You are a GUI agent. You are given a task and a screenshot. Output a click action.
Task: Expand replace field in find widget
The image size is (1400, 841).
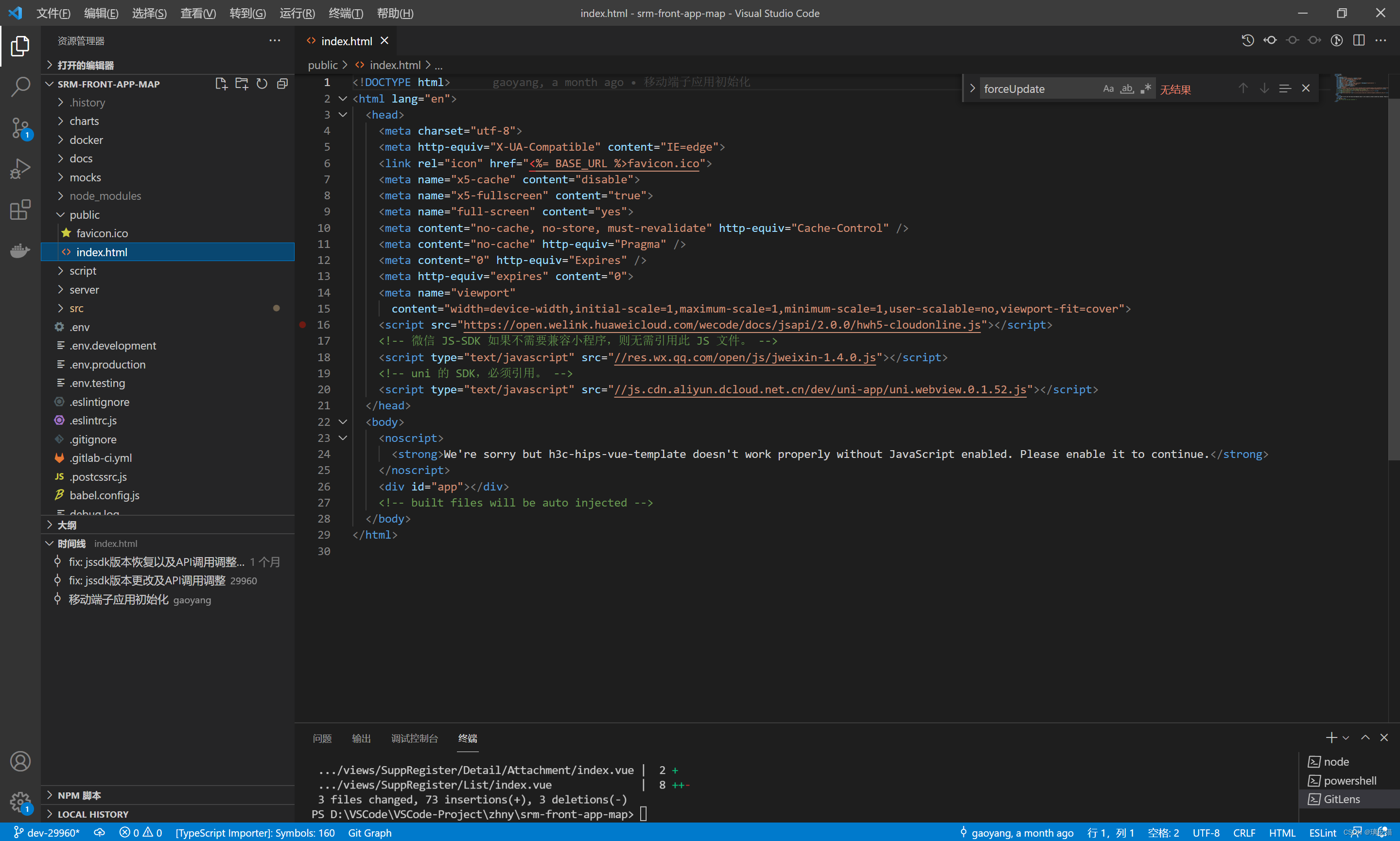(972, 88)
